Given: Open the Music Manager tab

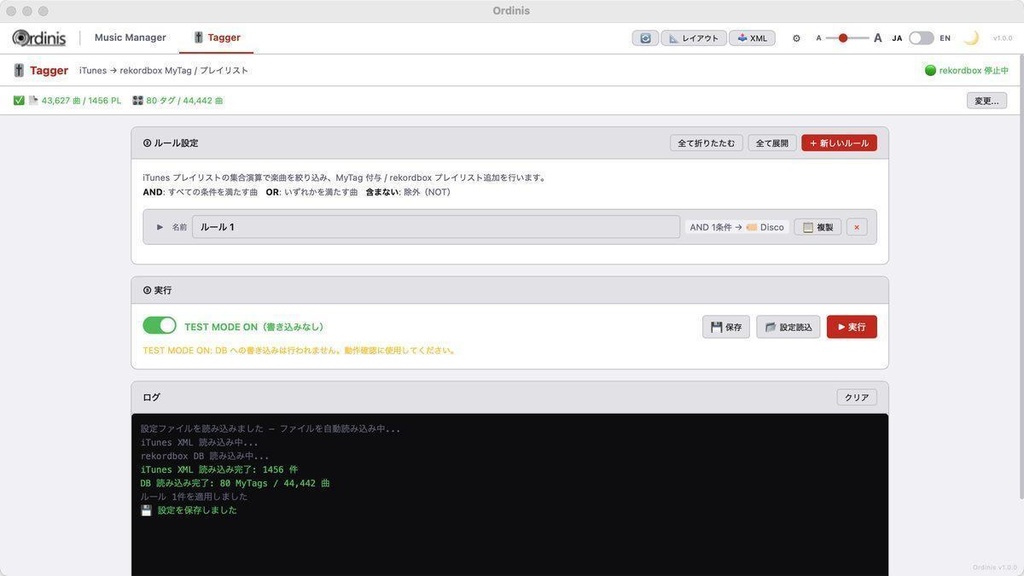Looking at the screenshot, I should pos(130,37).
